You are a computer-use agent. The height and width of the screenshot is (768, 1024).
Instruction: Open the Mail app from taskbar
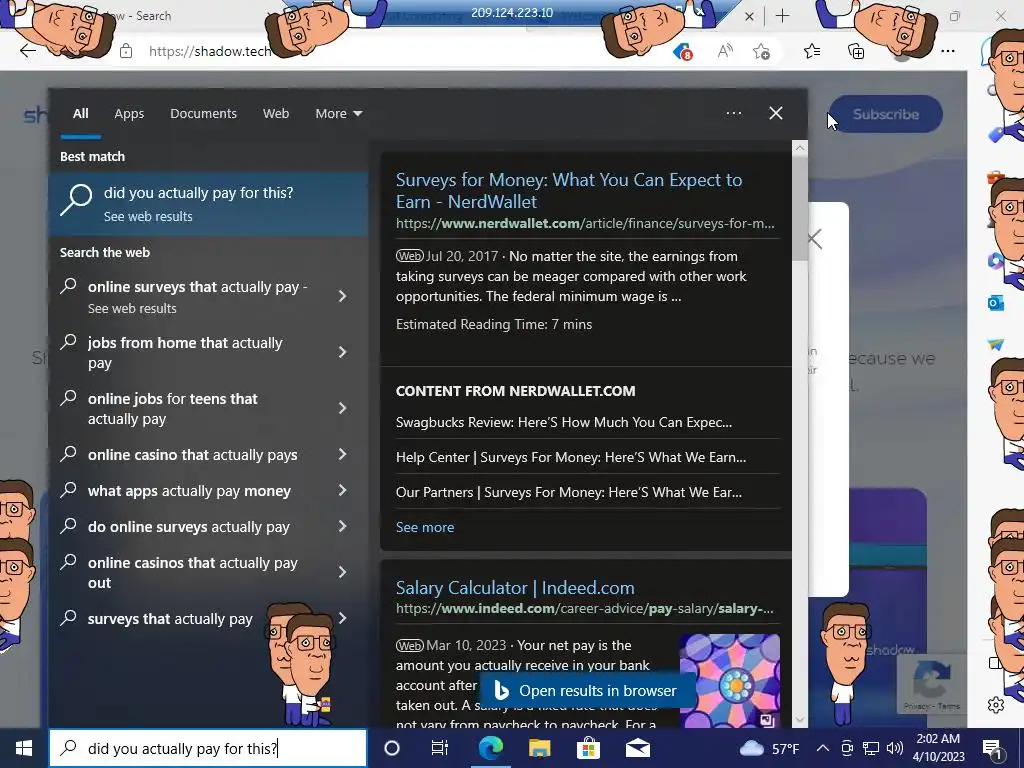637,748
